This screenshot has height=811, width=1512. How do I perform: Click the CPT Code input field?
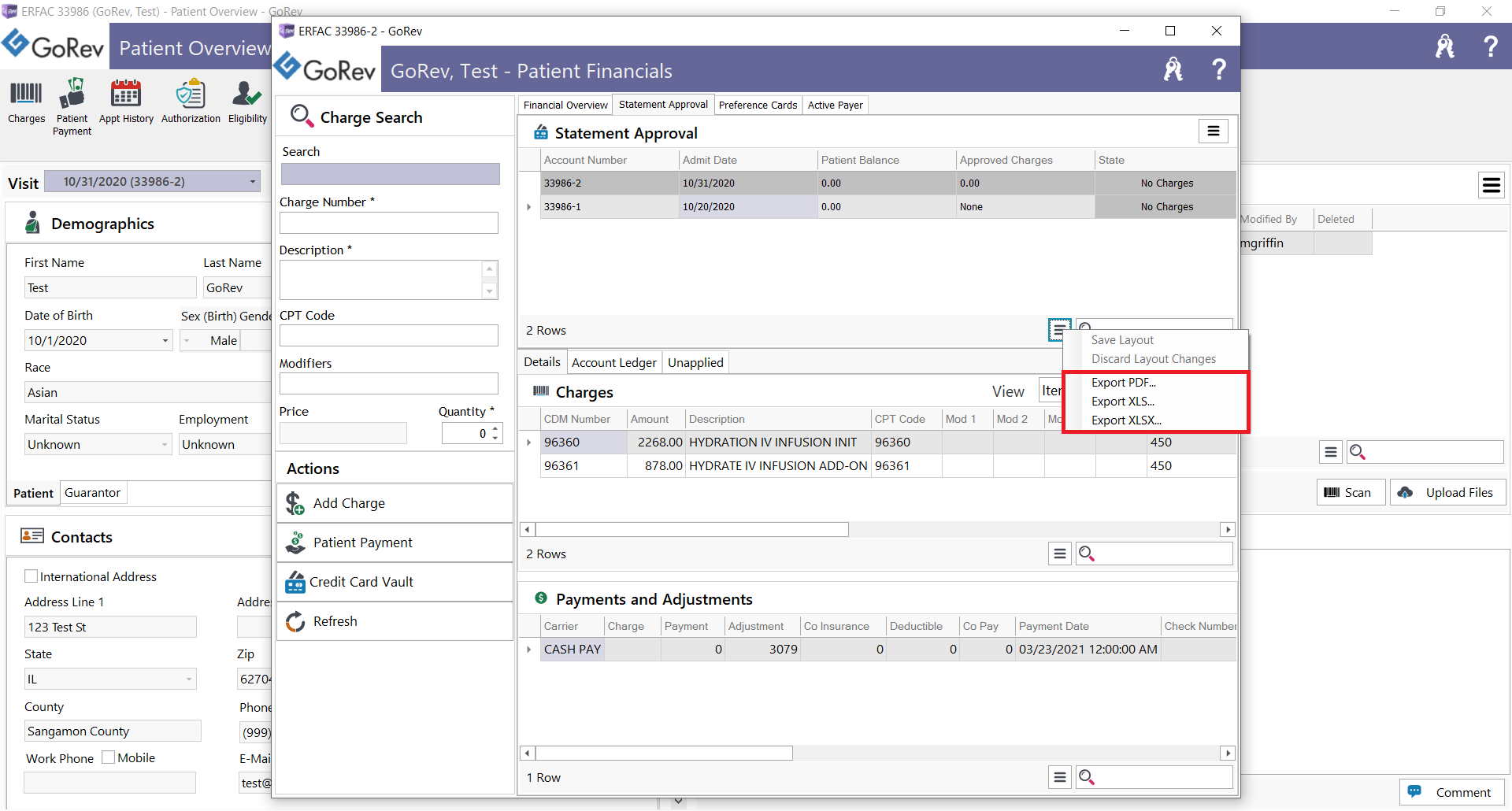[389, 335]
